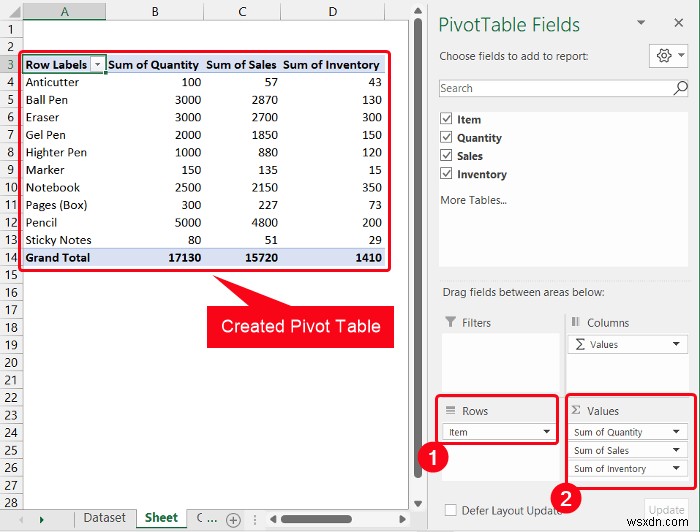The width and height of the screenshot is (700, 532).
Task: Open the More Tables link
Action: coord(473,200)
